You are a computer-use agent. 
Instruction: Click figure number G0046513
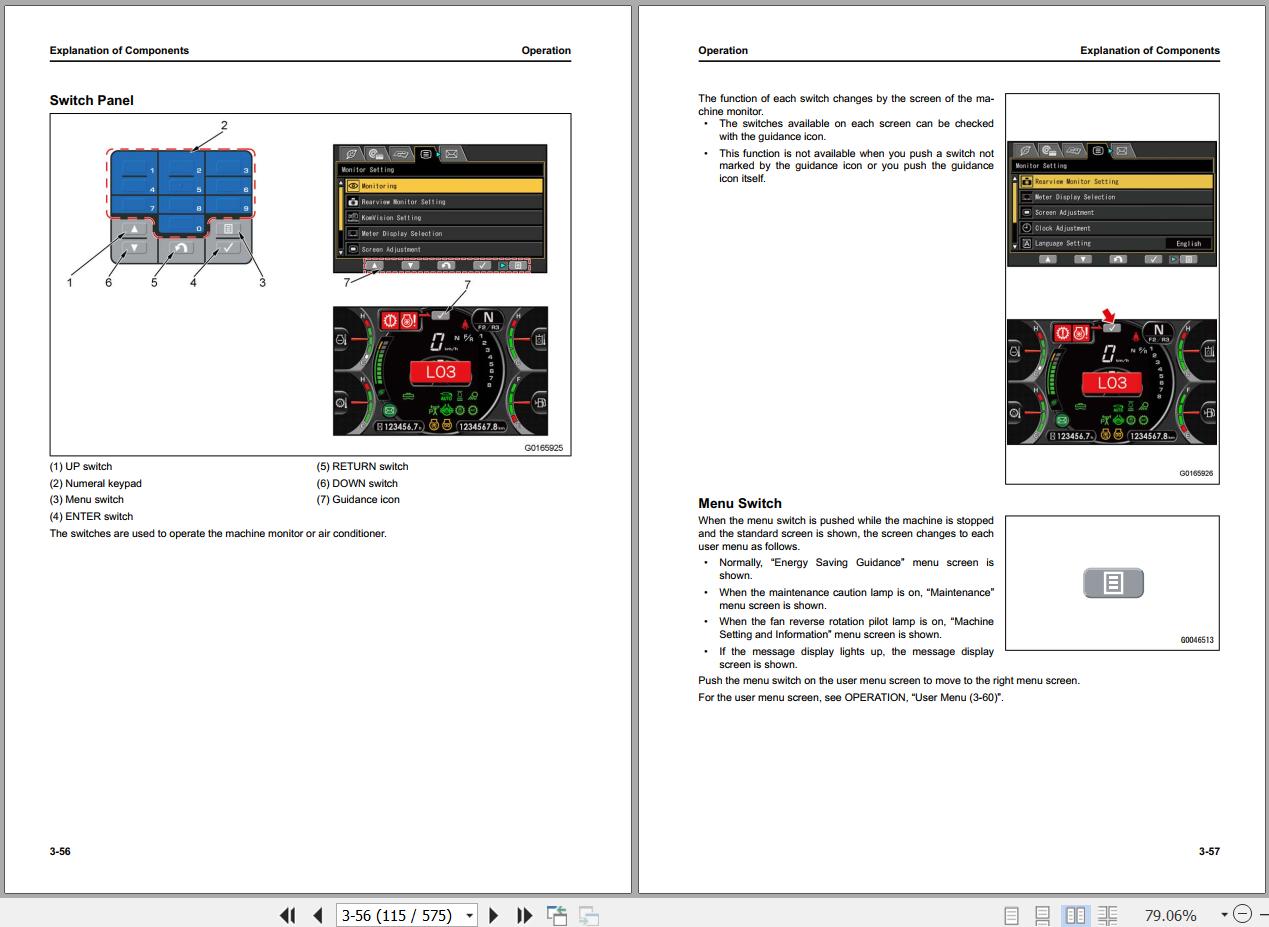(1197, 640)
